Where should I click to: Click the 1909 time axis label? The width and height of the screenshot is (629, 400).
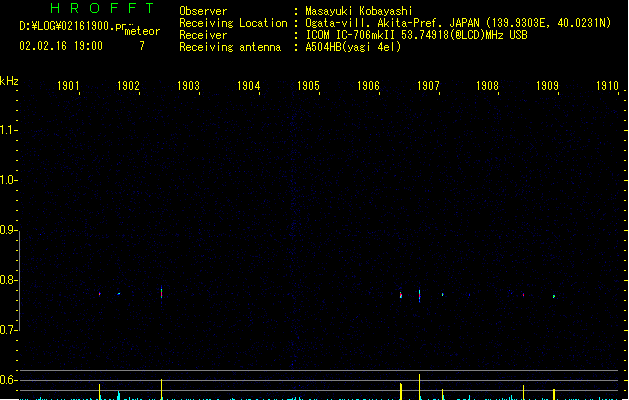(x=547, y=85)
